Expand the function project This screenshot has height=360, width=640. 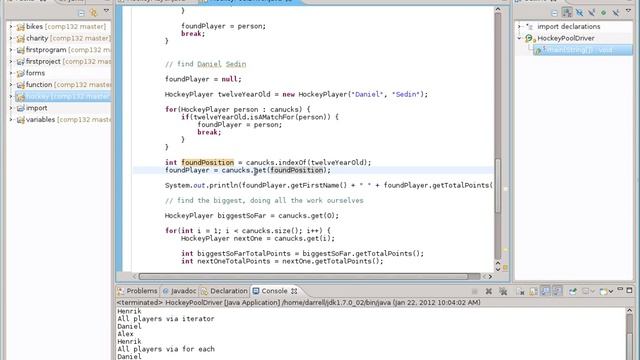point(11,85)
